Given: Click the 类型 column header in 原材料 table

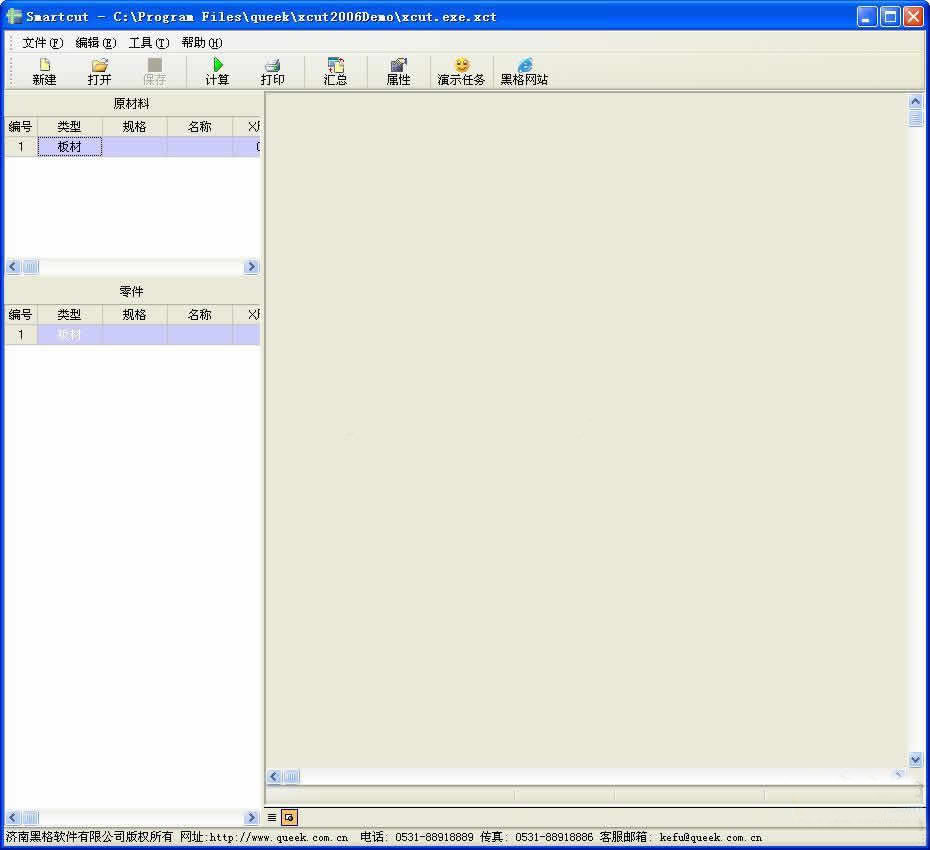Looking at the screenshot, I should click(x=69, y=126).
